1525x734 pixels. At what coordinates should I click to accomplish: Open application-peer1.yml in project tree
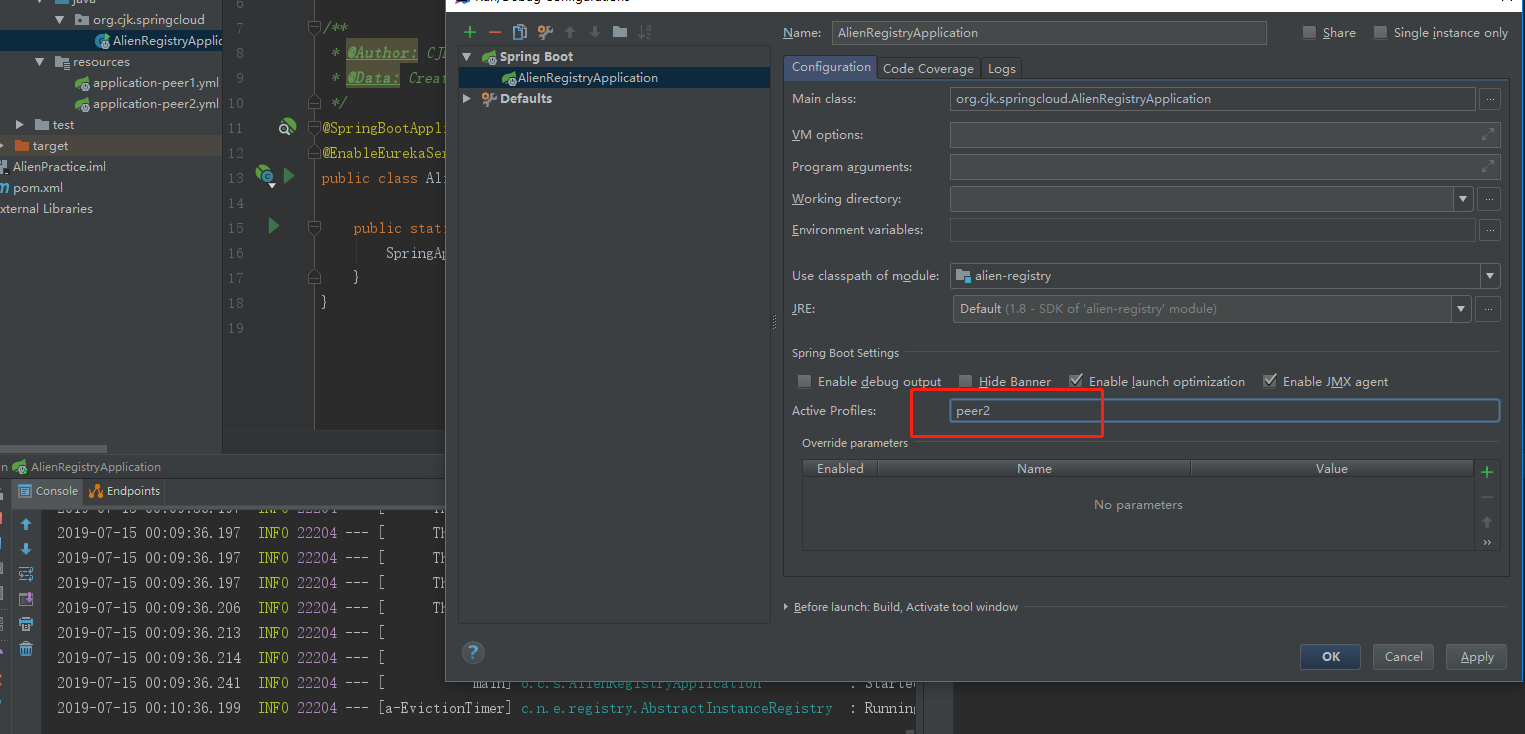(x=155, y=83)
